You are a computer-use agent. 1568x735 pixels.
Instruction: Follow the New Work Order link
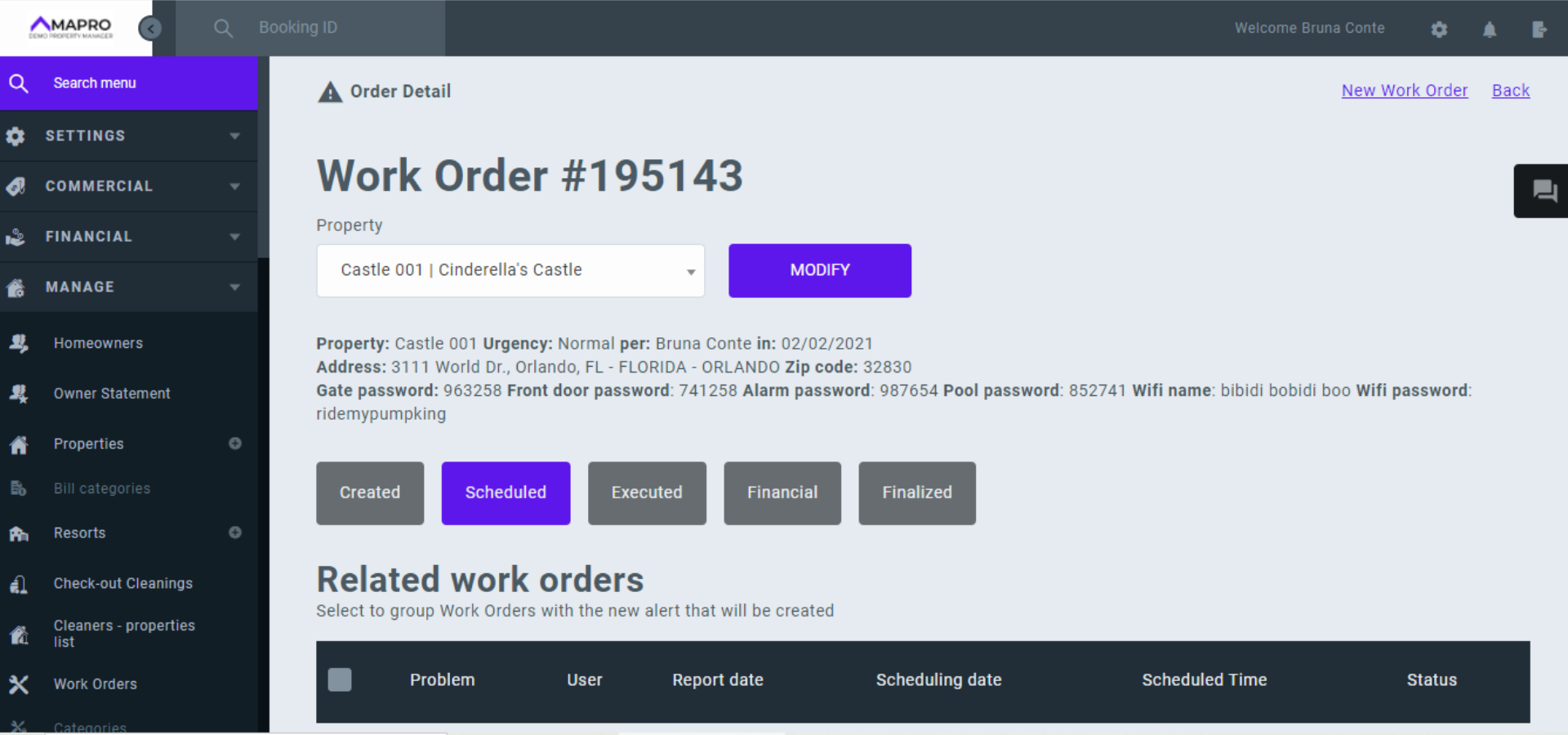click(1404, 91)
